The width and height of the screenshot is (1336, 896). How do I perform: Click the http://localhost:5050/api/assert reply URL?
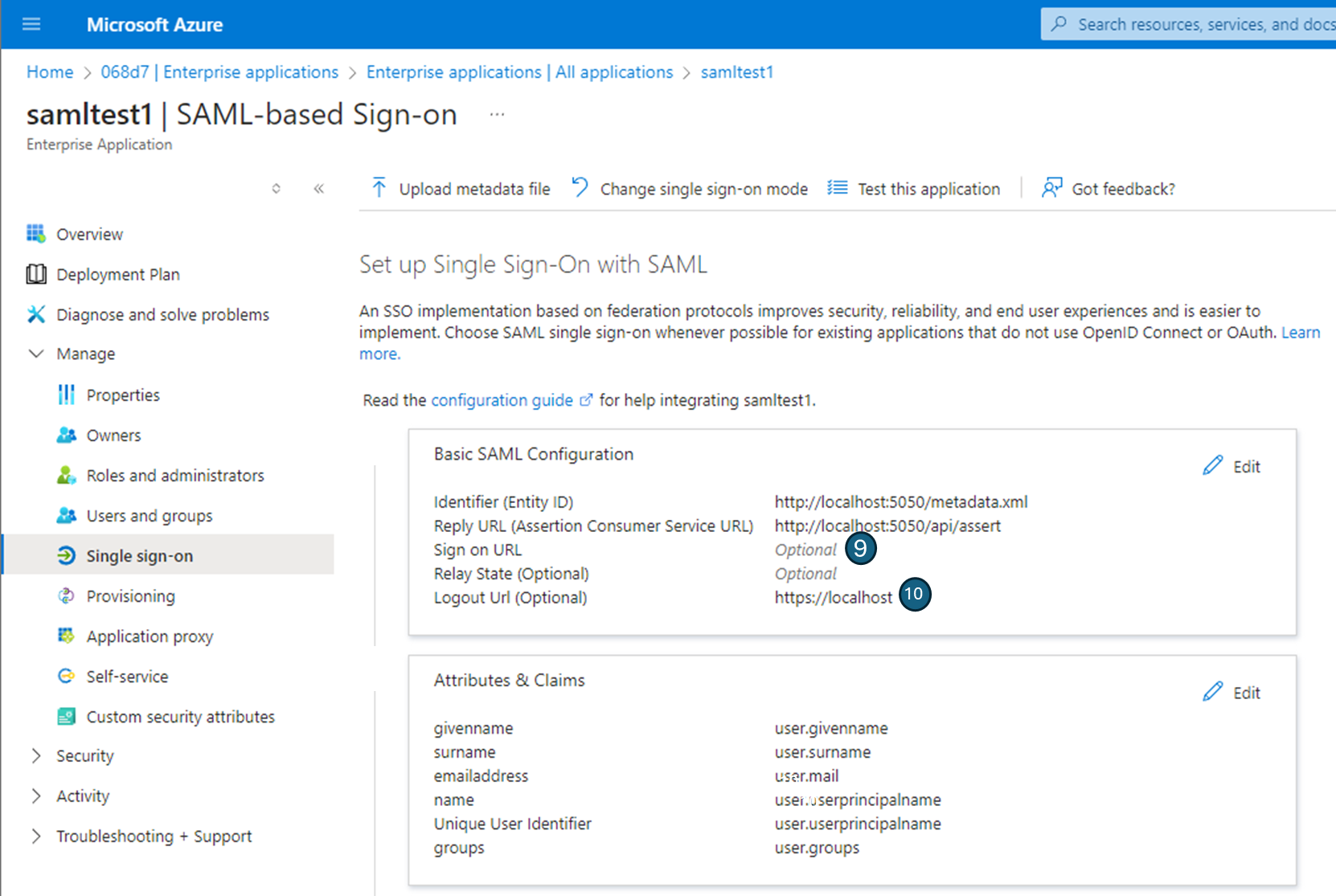pyautogui.click(x=887, y=526)
